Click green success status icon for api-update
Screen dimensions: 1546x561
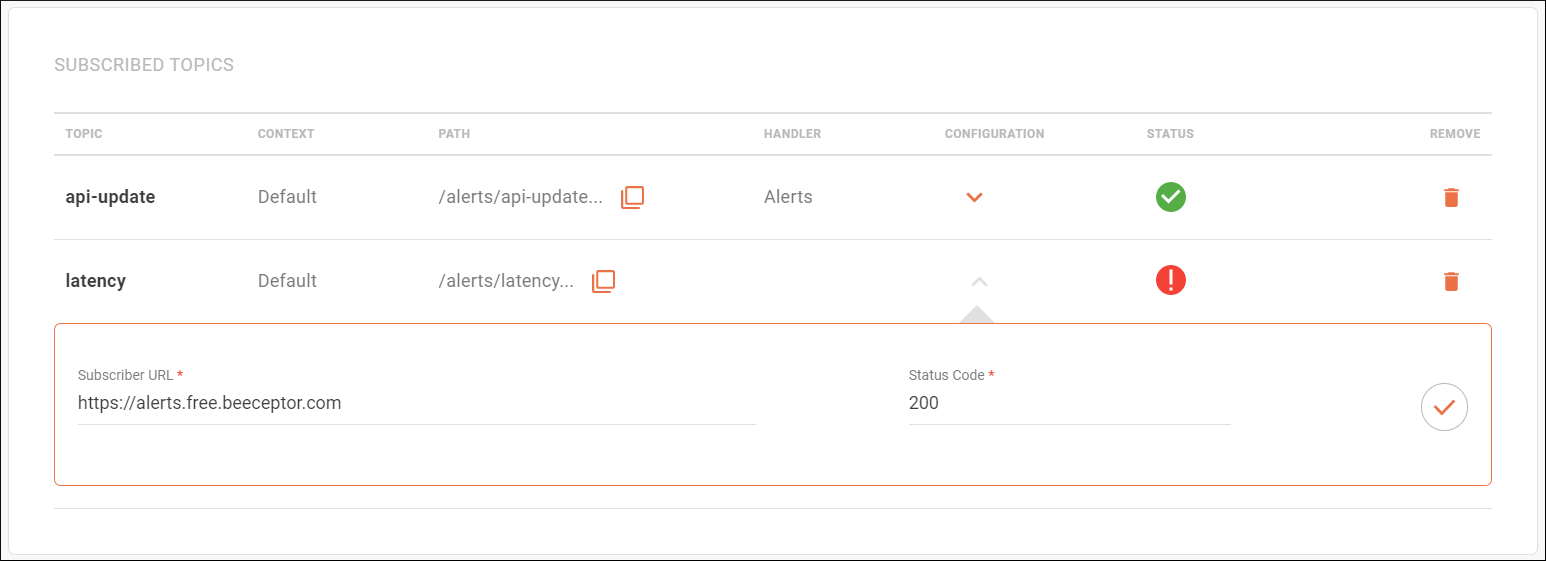1170,197
